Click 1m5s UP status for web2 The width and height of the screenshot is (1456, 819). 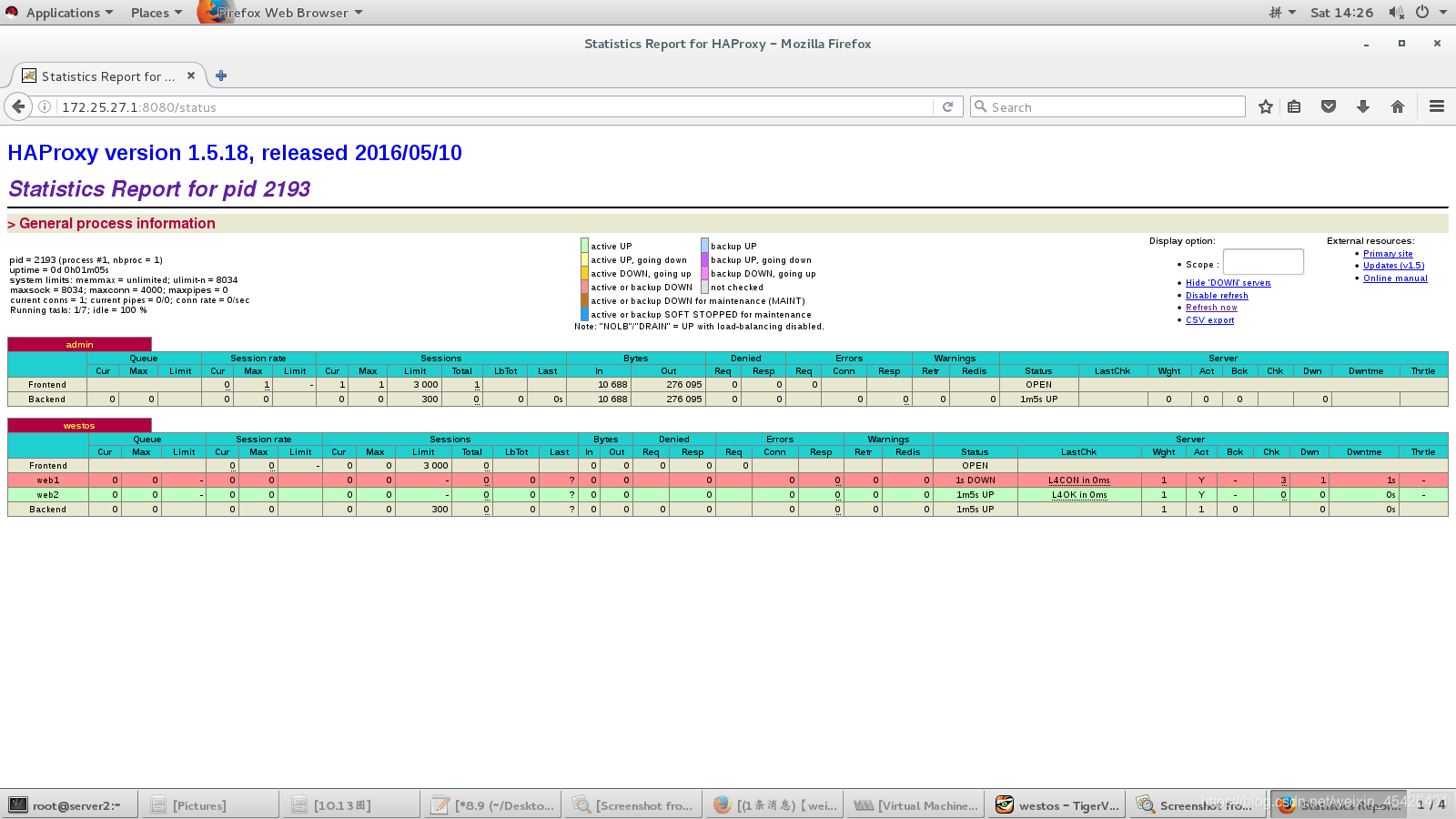(x=975, y=495)
